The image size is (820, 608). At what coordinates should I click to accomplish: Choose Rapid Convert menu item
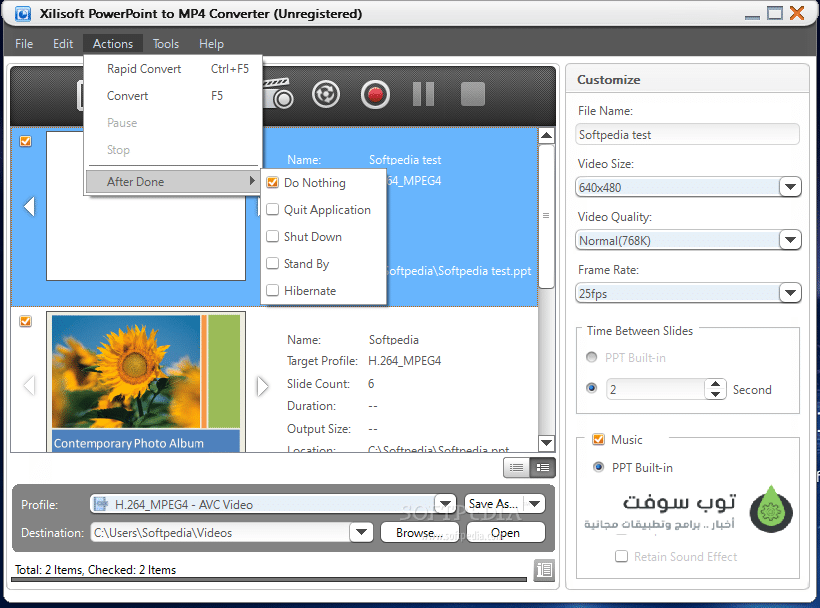(173, 69)
